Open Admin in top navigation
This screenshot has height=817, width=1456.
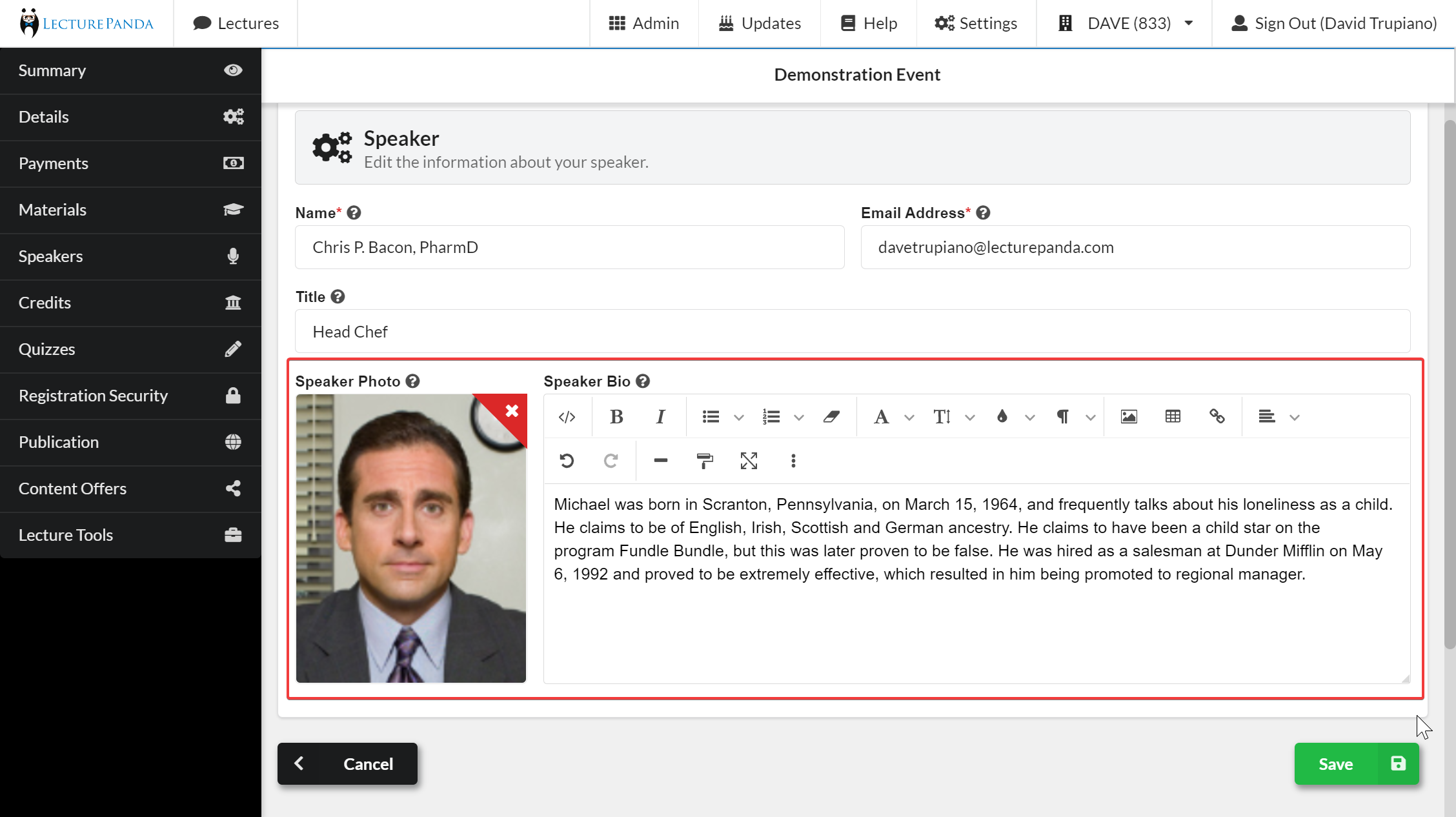point(644,23)
